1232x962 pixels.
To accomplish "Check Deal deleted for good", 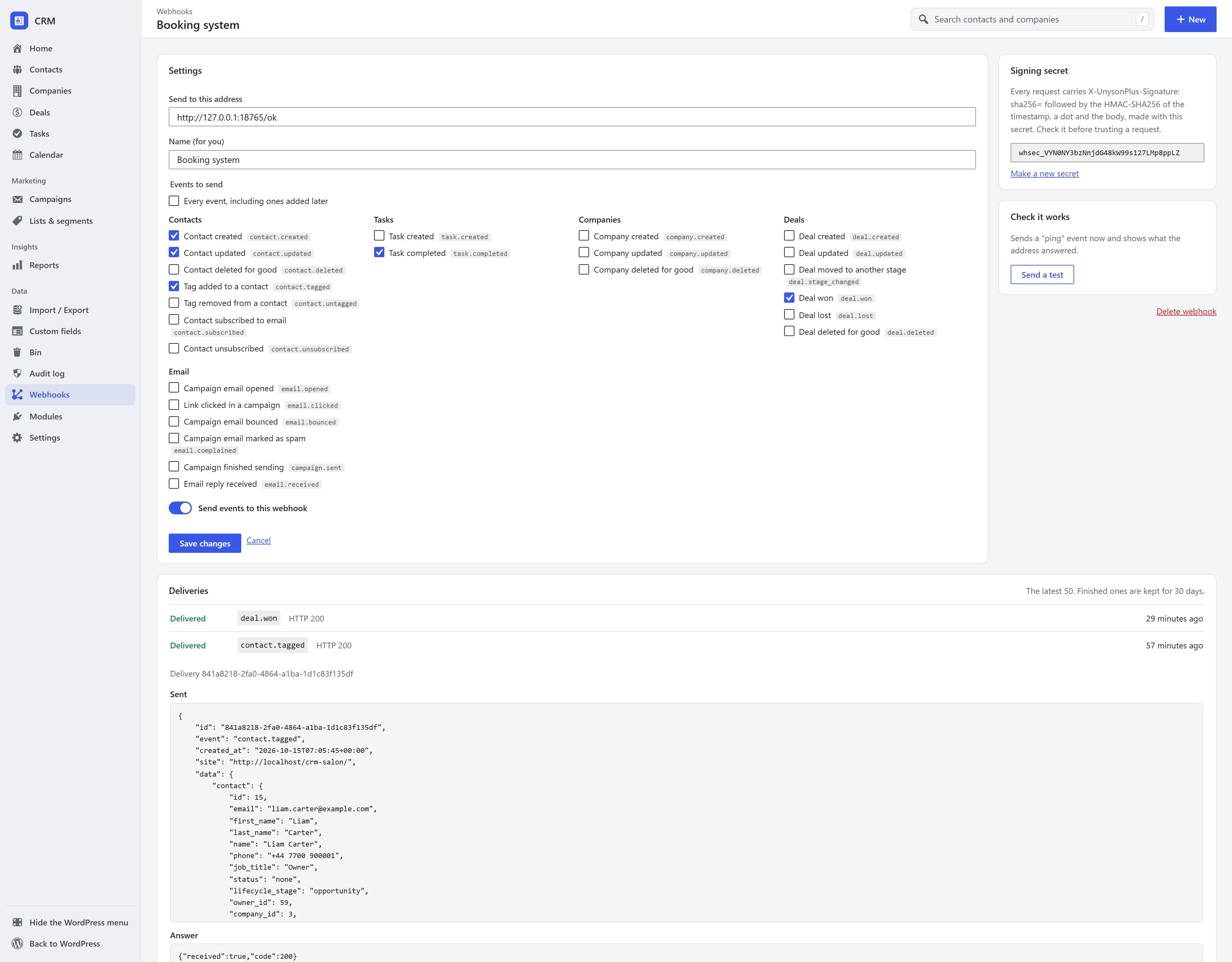I will click(x=789, y=332).
